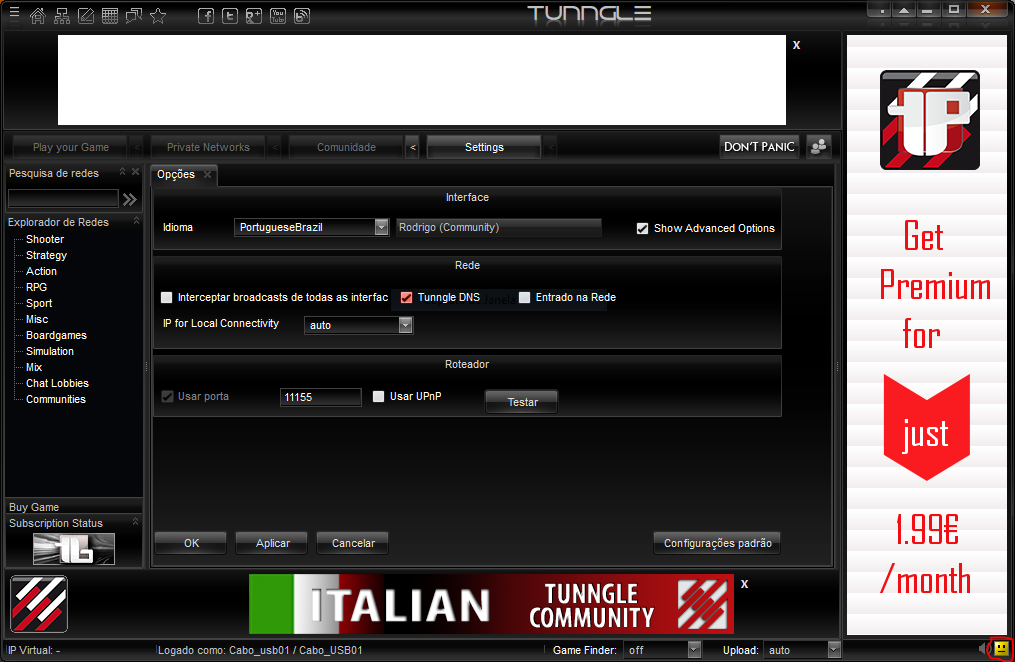1015x662 pixels.
Task: Enable the Usar UPnP checkbox
Action: coord(379,396)
